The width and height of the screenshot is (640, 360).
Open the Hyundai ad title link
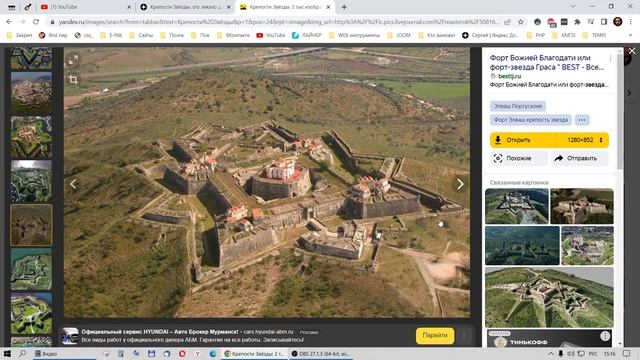[160, 332]
